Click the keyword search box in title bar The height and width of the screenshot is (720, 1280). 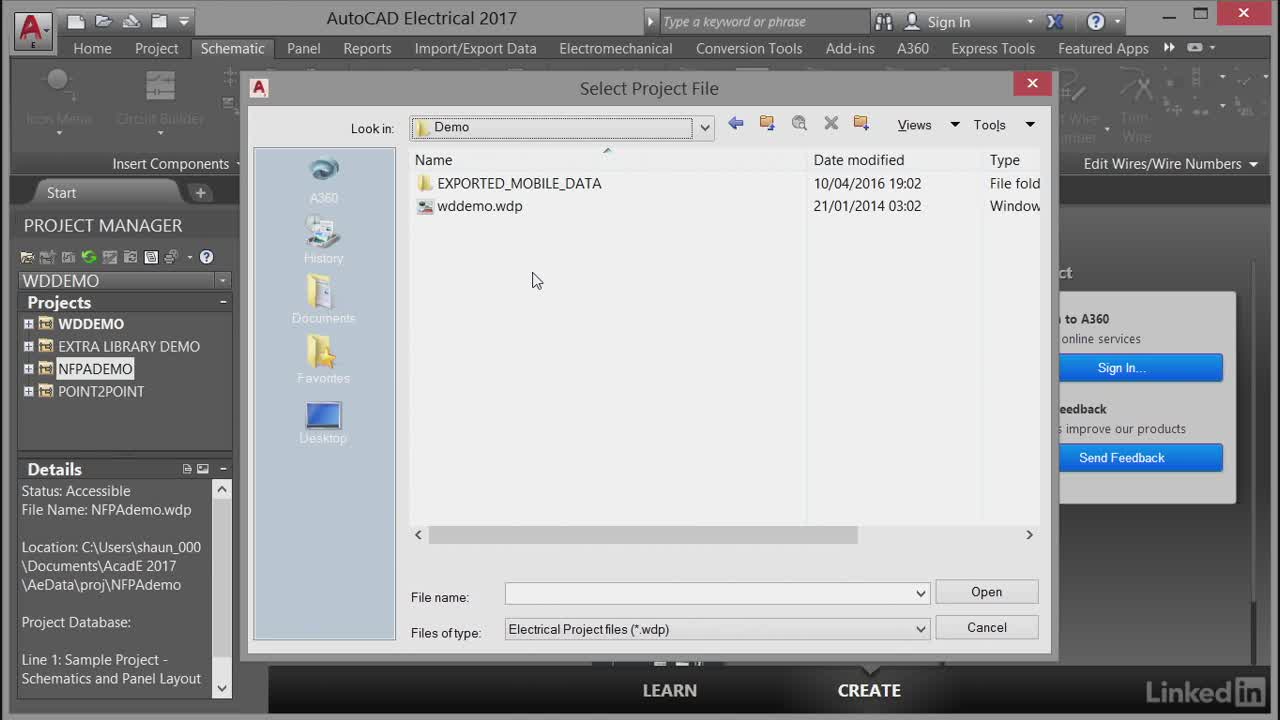pos(765,21)
